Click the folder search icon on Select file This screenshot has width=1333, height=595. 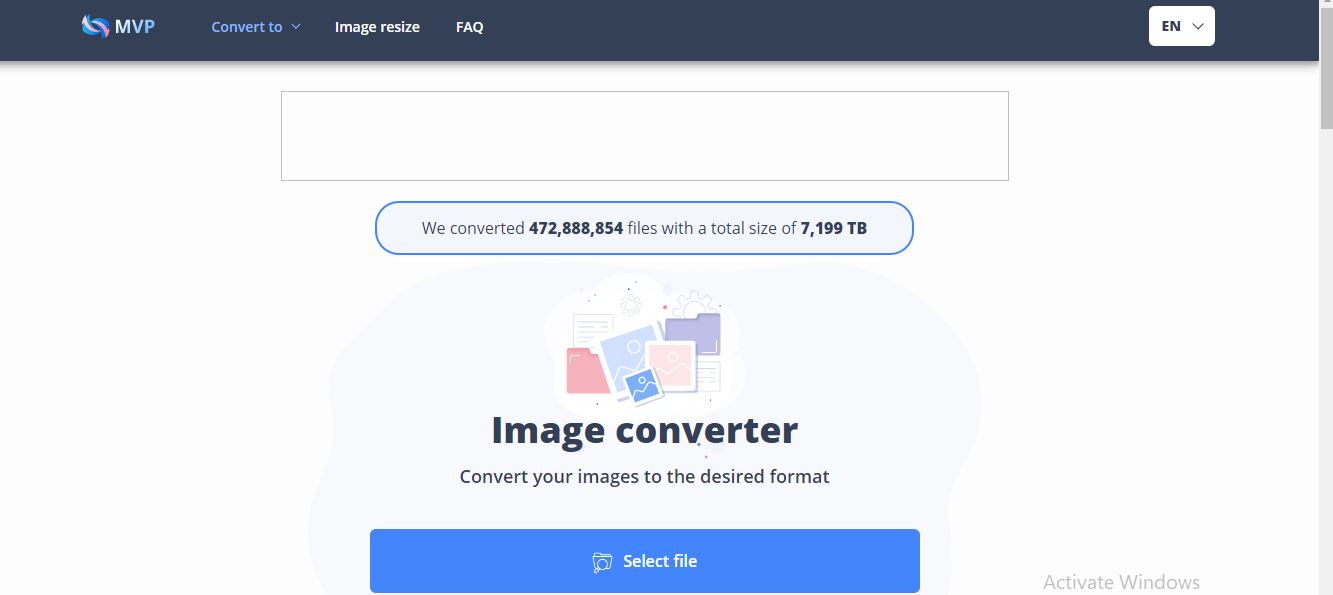tap(602, 562)
